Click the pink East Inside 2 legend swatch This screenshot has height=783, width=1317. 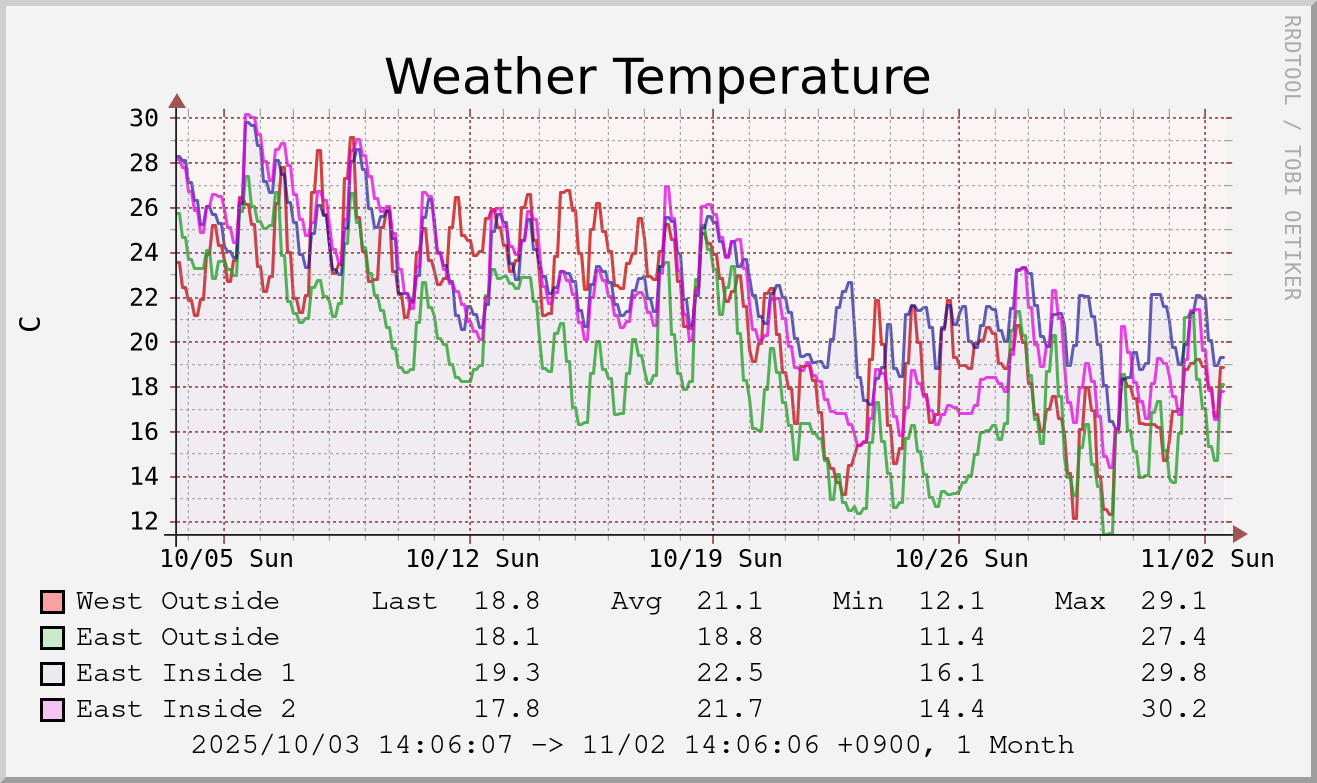click(53, 710)
